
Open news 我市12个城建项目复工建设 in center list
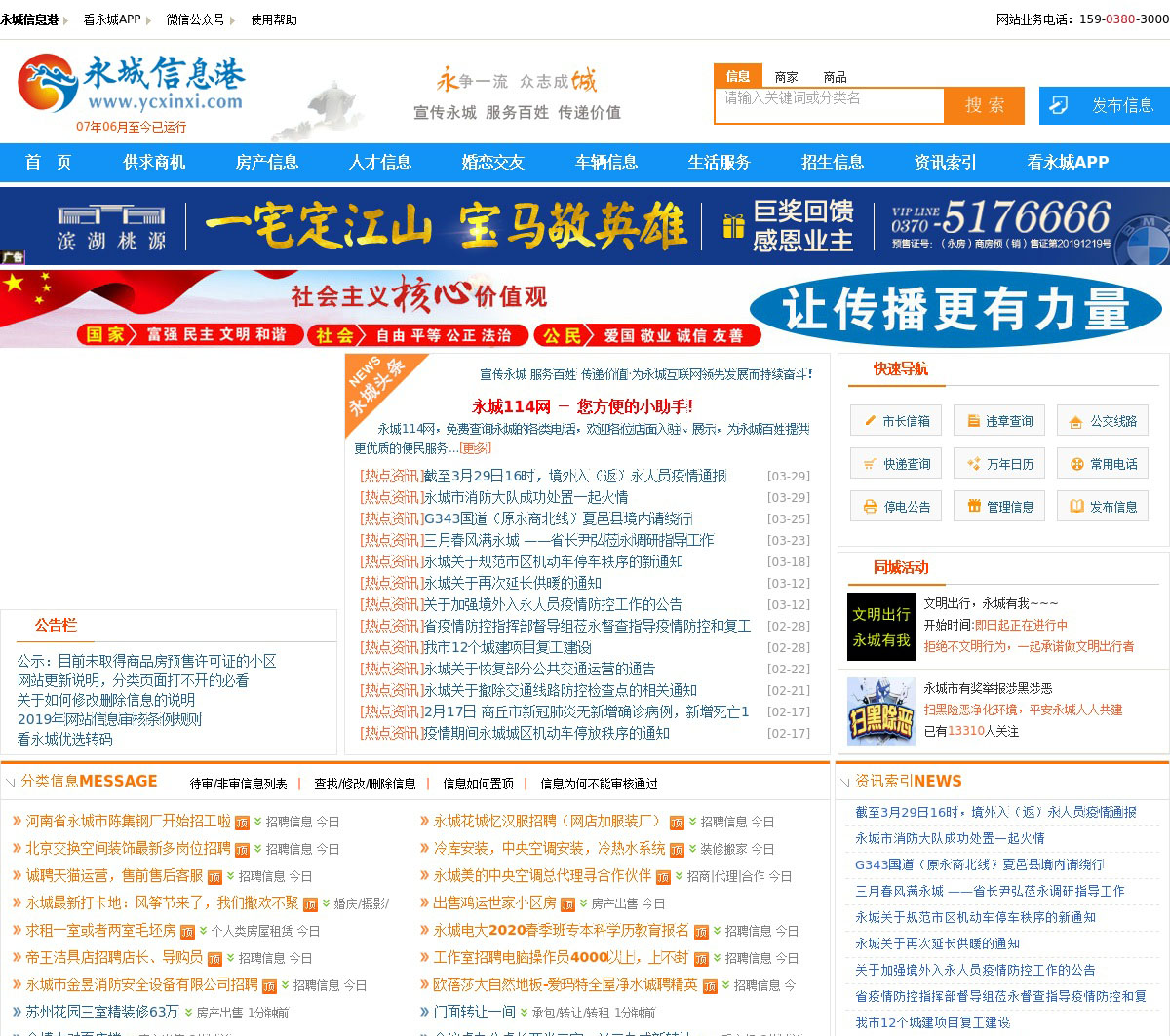point(507,648)
